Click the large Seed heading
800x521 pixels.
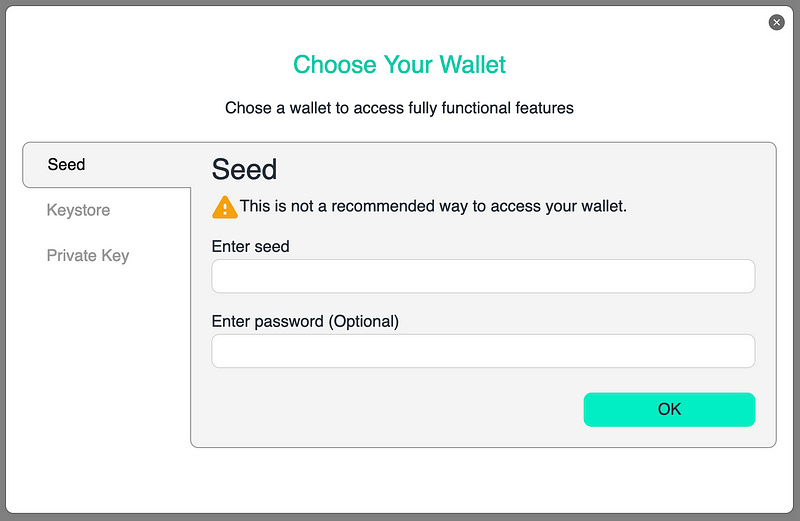point(244,169)
